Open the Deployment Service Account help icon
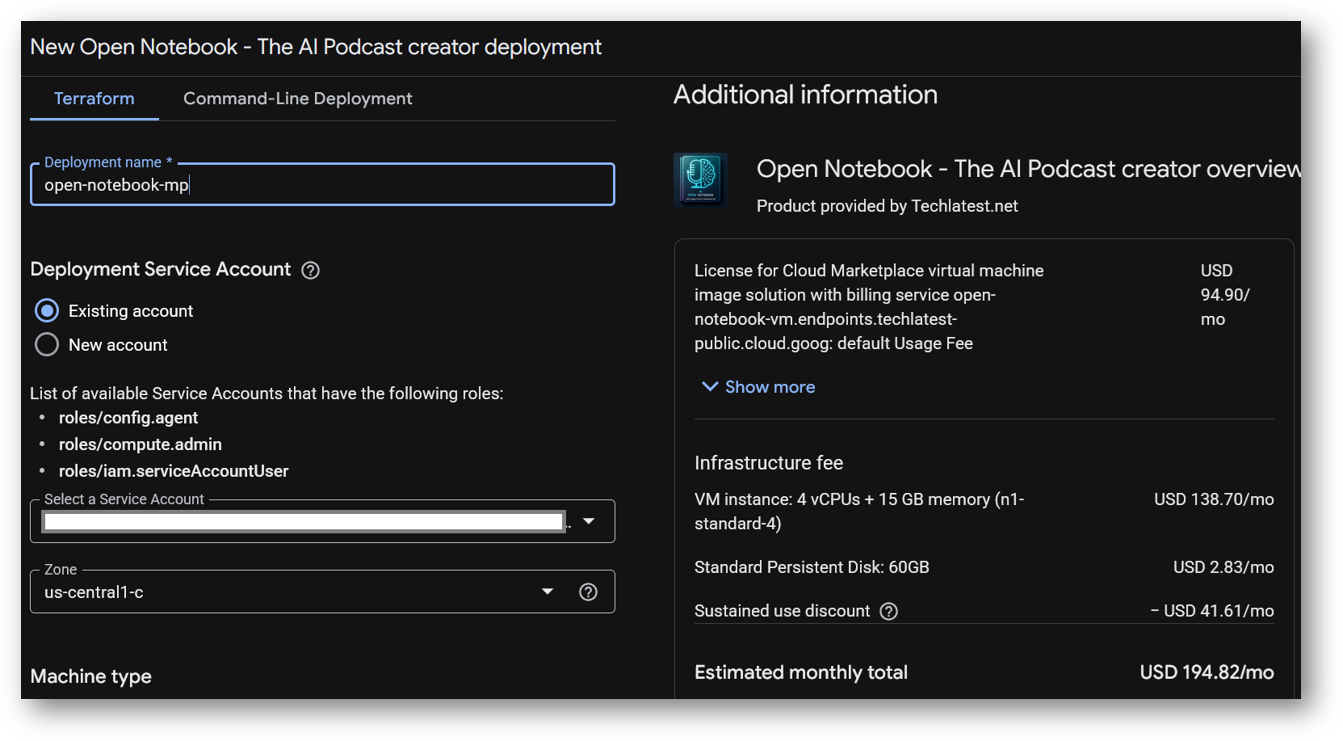The image size is (1343, 741). (311, 270)
